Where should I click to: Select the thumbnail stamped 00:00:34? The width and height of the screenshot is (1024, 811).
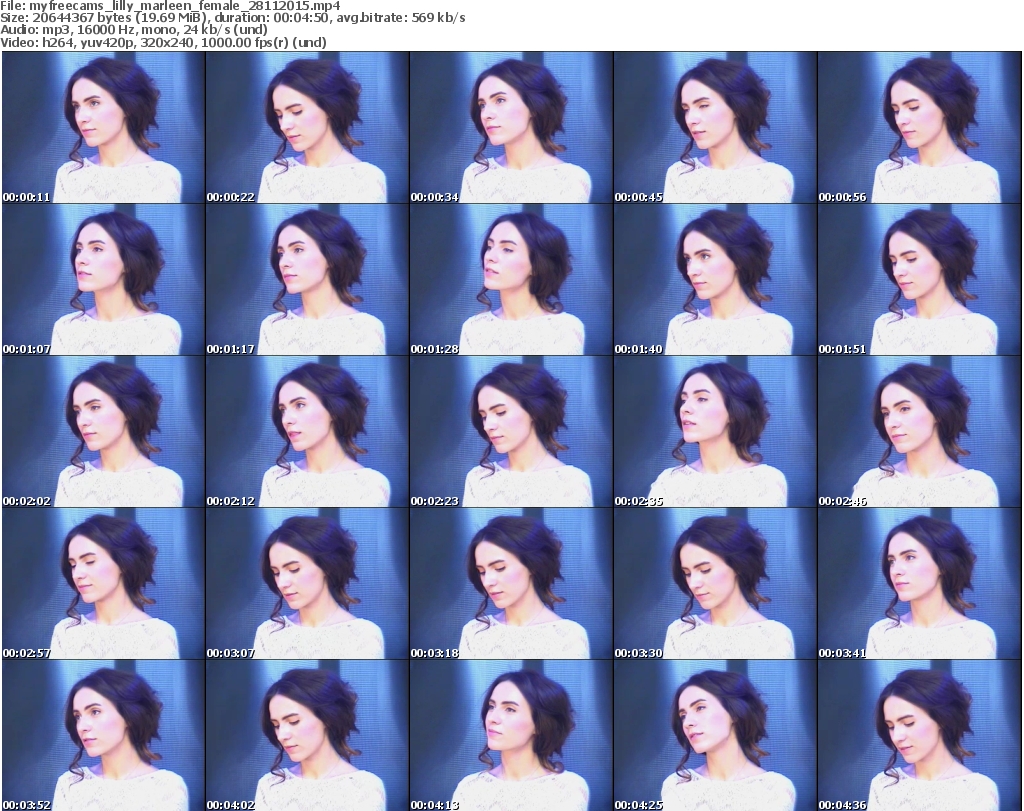[511, 127]
